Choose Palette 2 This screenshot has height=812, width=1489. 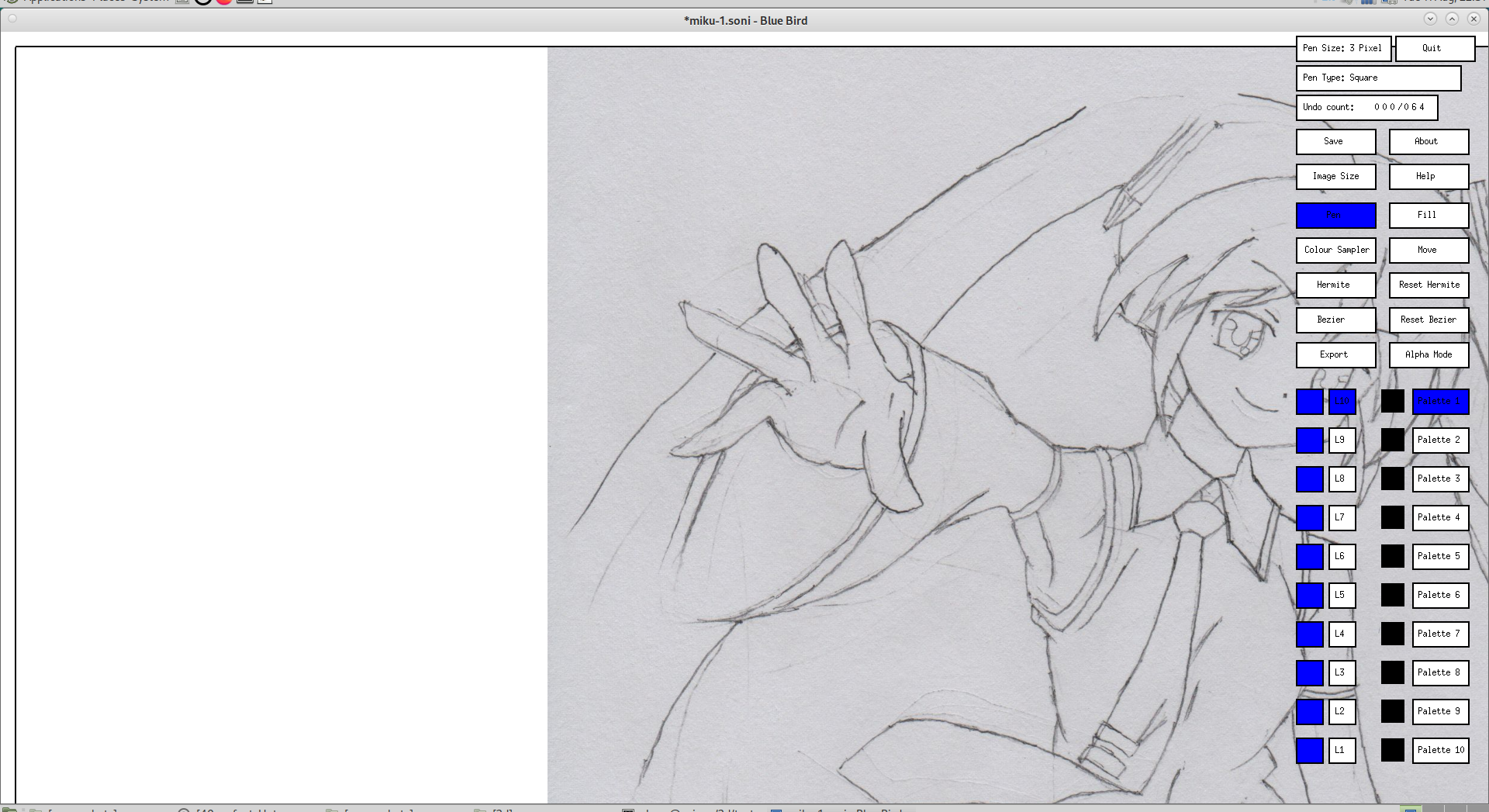click(x=1440, y=441)
